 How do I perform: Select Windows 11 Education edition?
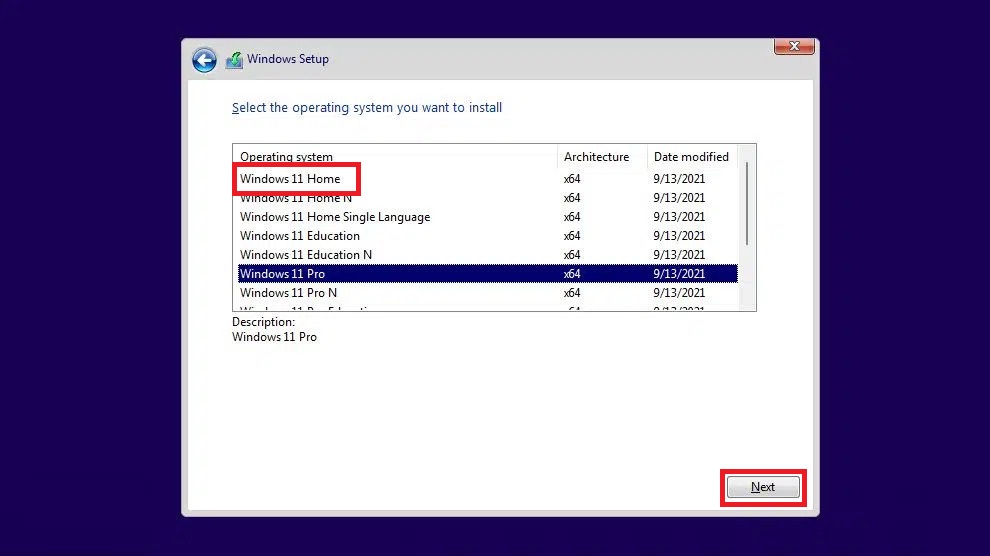click(x=487, y=235)
